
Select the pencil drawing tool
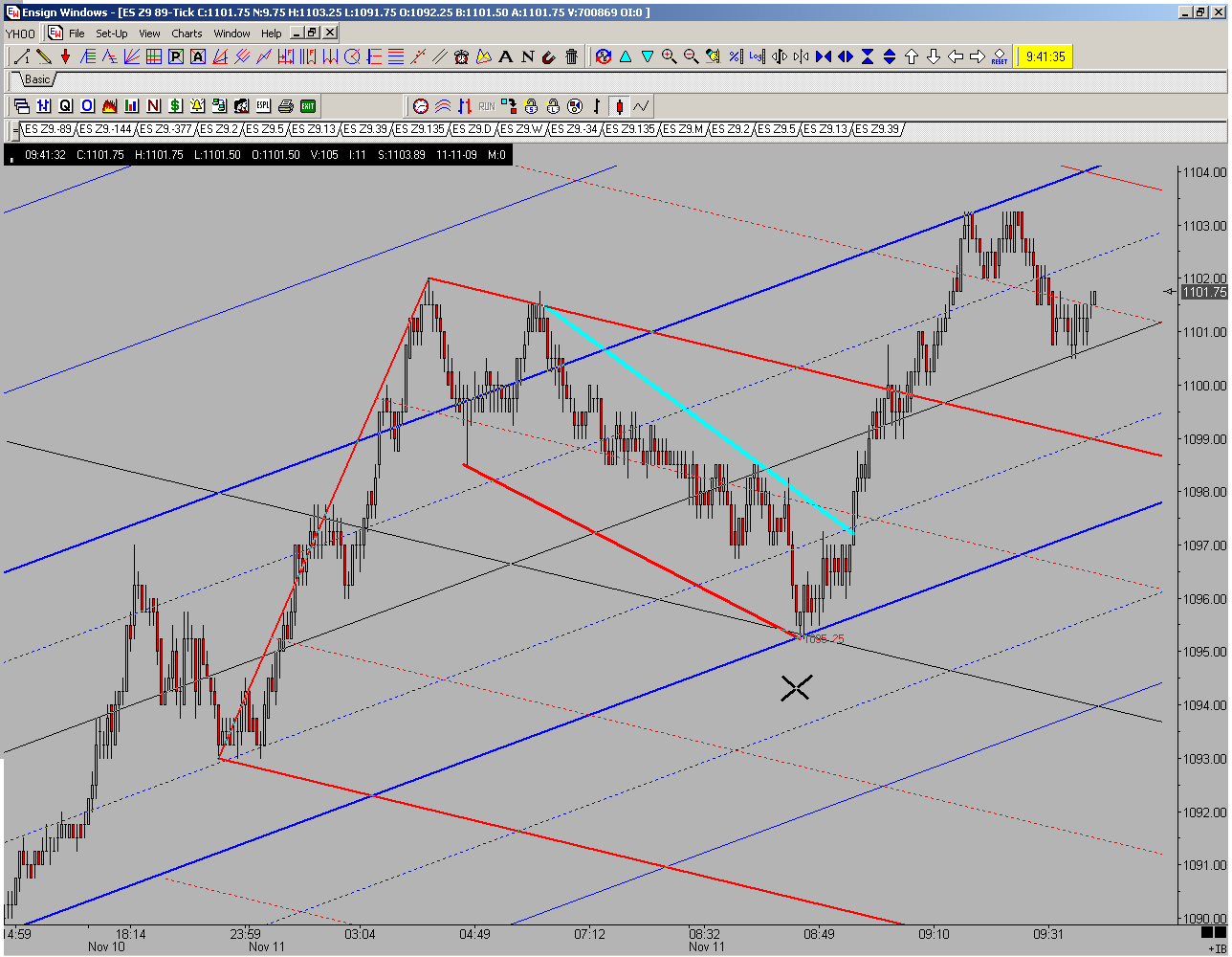tap(43, 56)
